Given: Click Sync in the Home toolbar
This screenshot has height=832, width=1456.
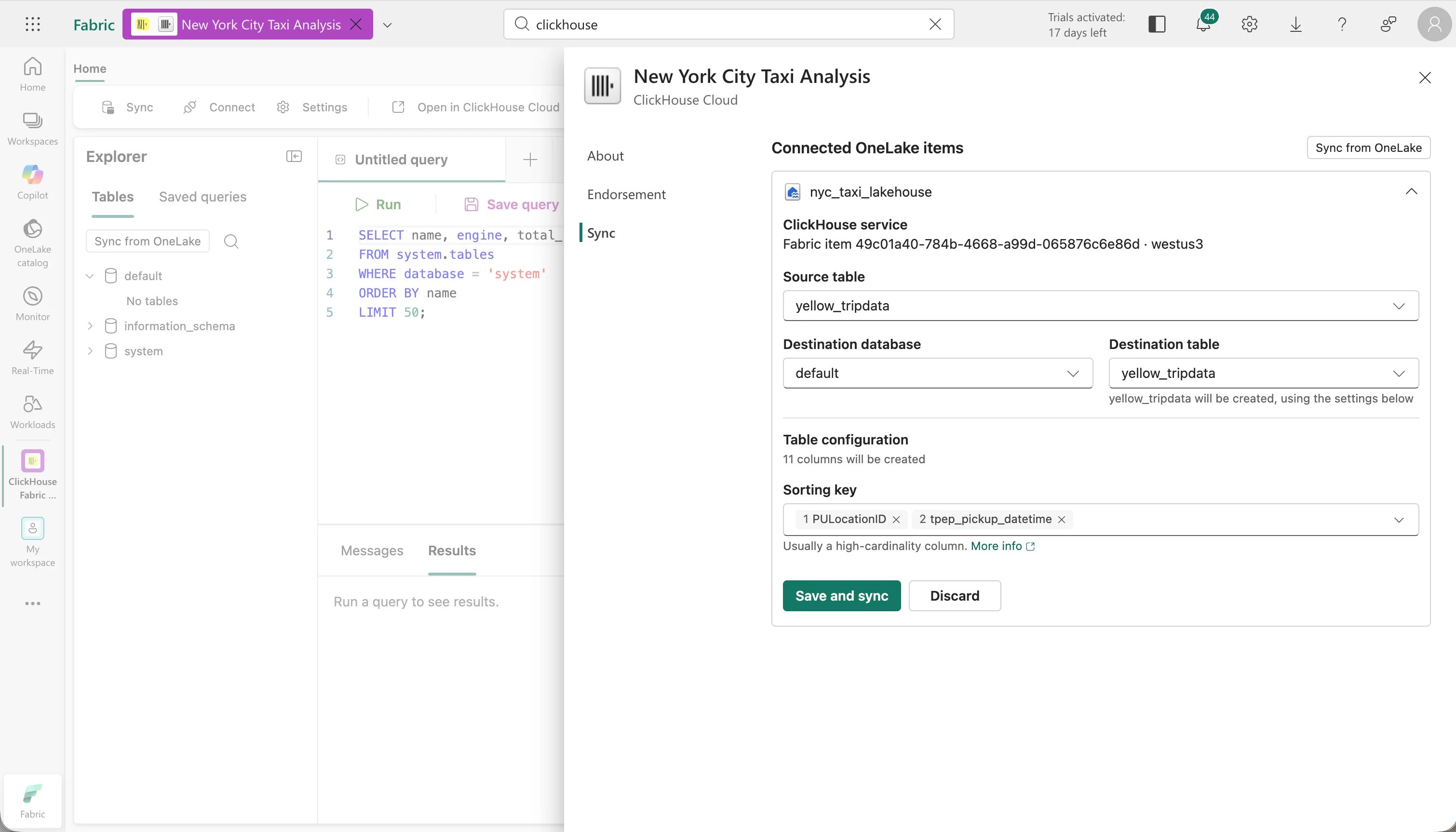Looking at the screenshot, I should (127, 107).
